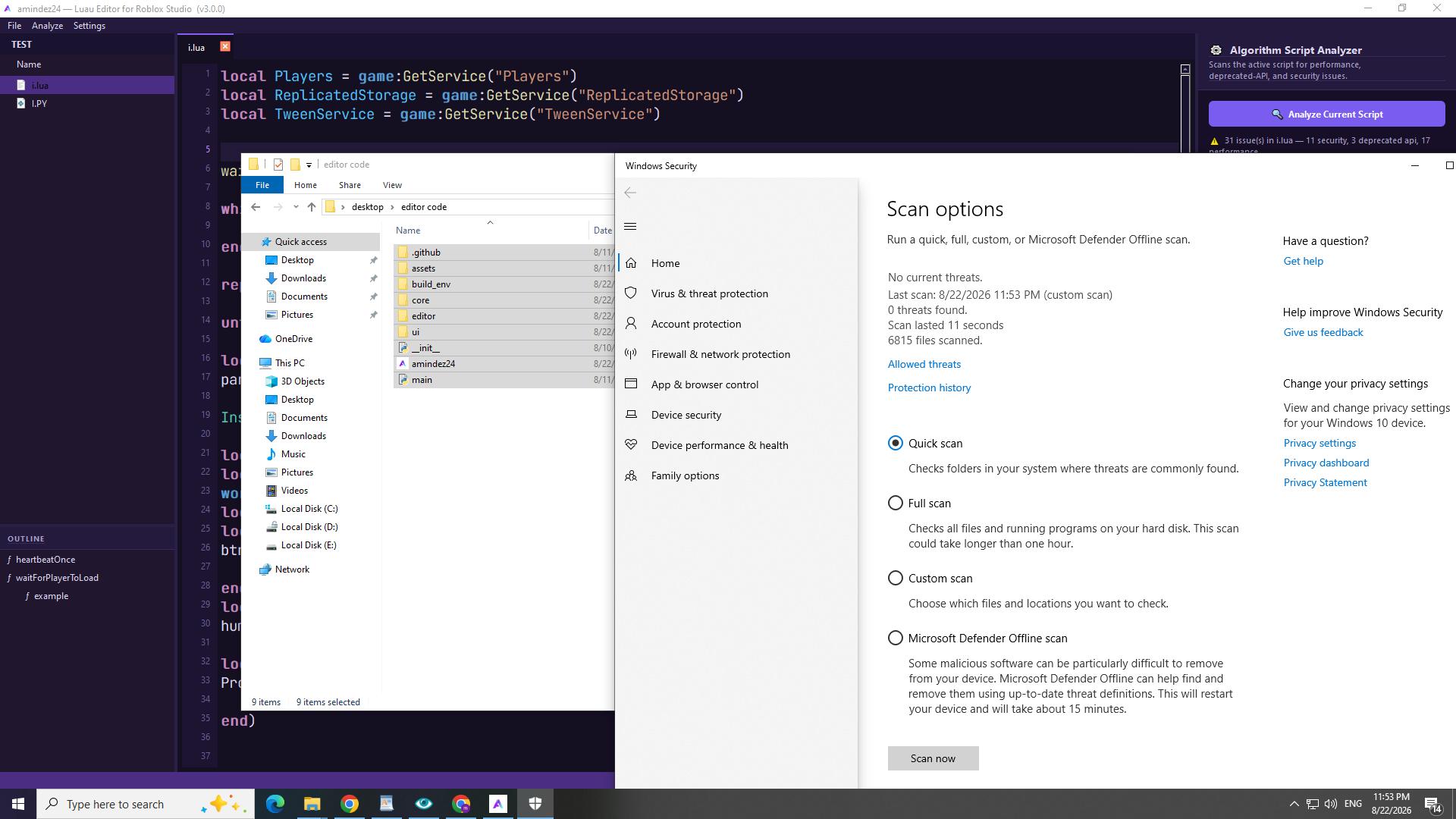Image resolution: width=1456 pixels, height=819 pixels.
Task: Click the Scan now button
Action: click(933, 758)
